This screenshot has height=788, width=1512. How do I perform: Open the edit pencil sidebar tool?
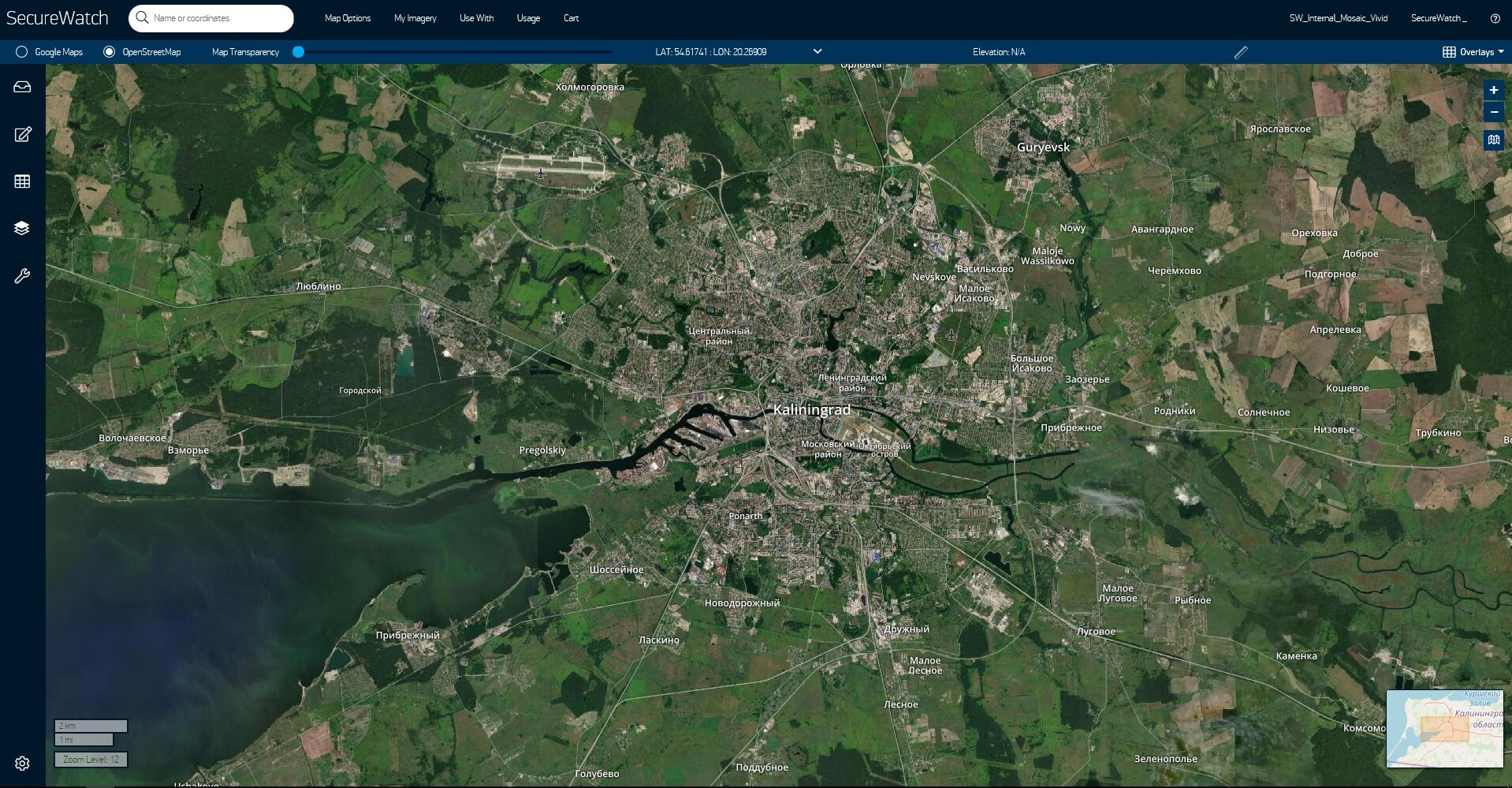tap(23, 134)
